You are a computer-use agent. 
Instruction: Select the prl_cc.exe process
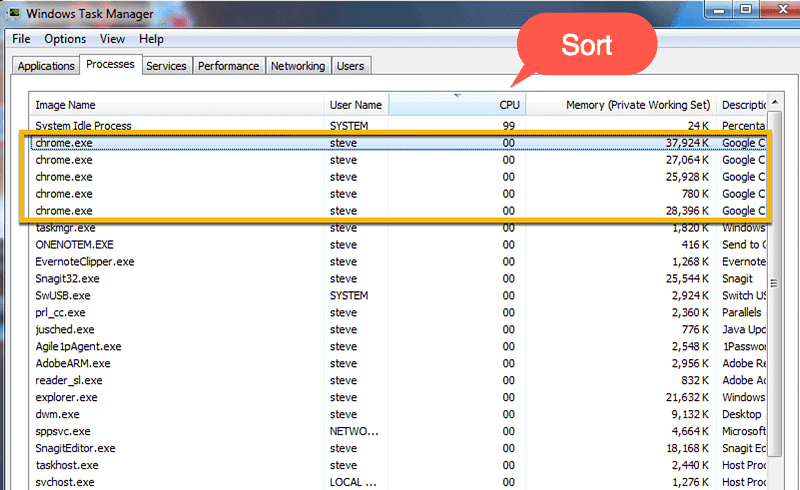tap(398, 312)
